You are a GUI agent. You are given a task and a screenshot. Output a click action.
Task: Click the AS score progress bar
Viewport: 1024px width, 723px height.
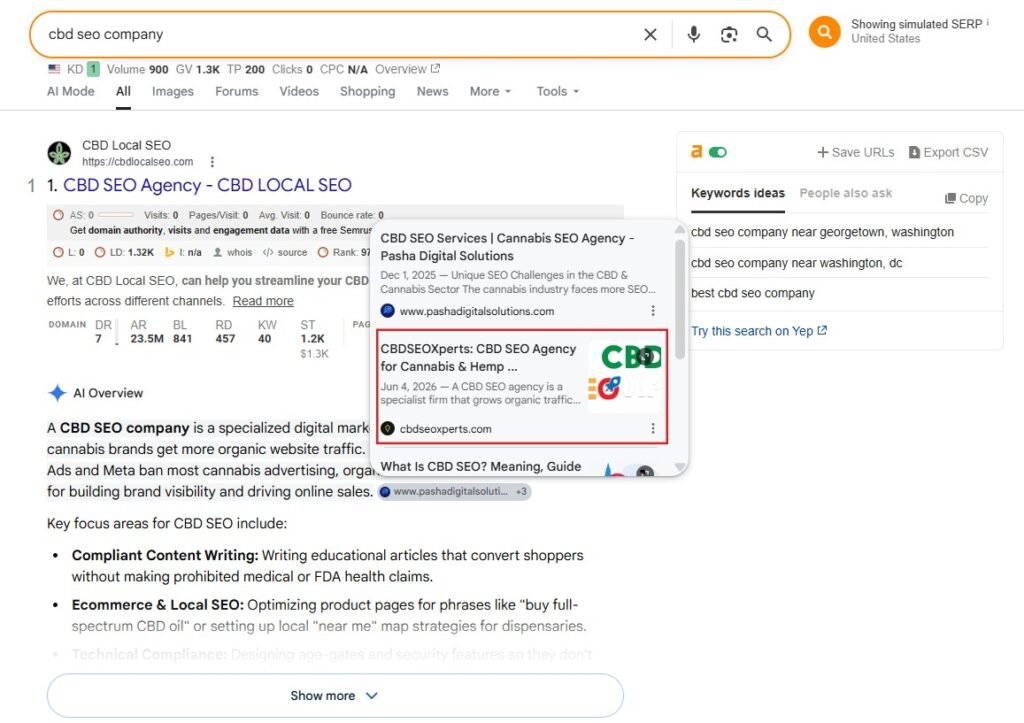pos(115,215)
